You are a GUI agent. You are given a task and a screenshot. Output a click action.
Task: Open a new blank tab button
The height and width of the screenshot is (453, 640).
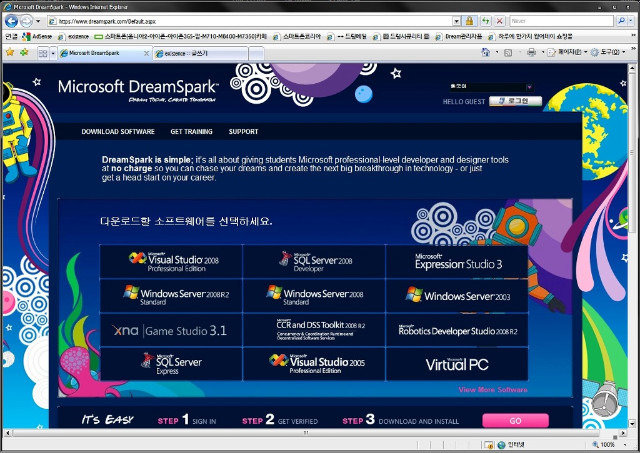(256, 53)
